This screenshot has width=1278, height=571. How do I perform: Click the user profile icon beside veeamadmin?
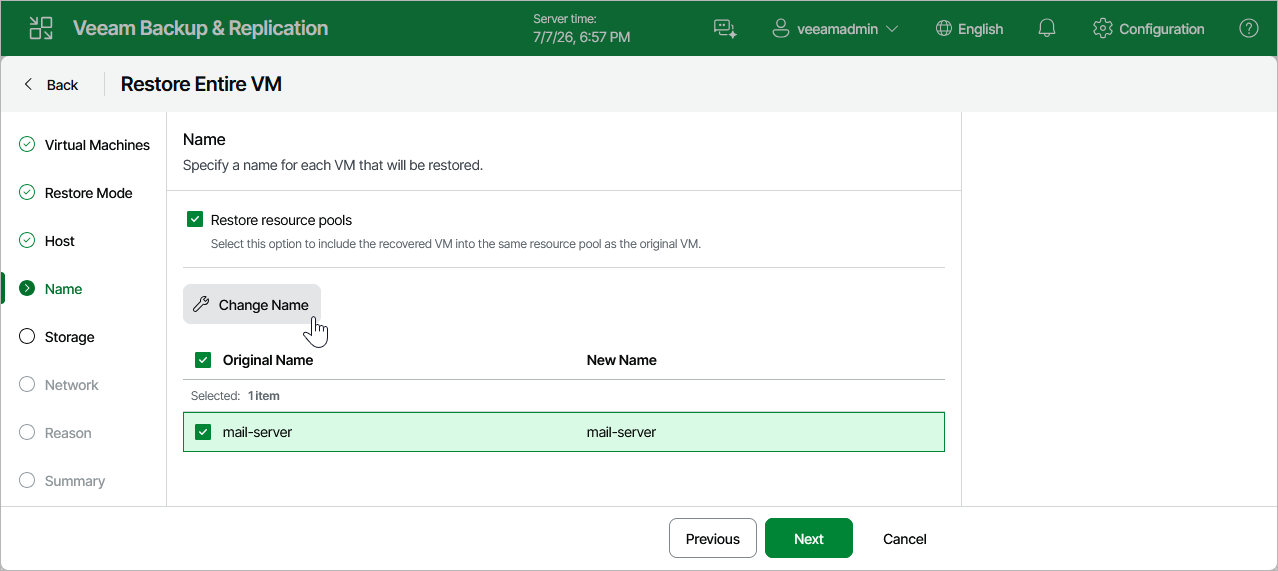click(781, 29)
